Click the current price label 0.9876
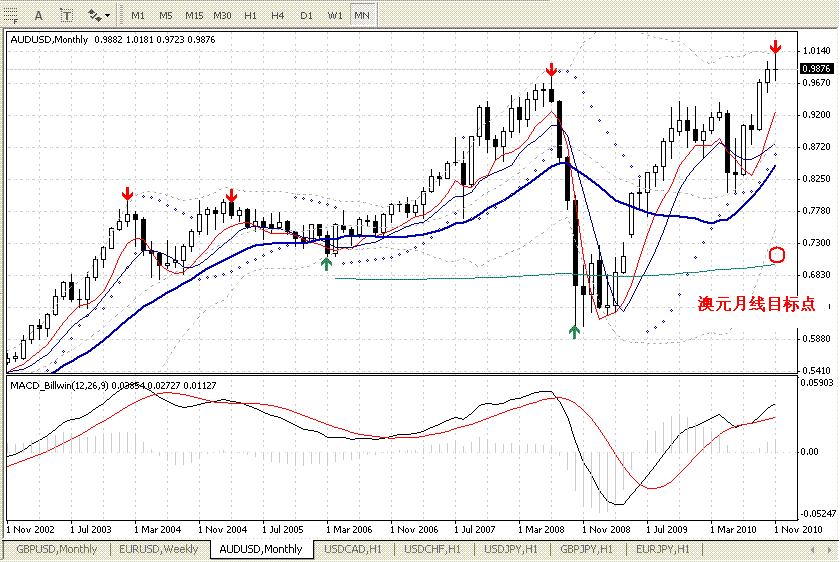840x562 pixels. point(816,68)
